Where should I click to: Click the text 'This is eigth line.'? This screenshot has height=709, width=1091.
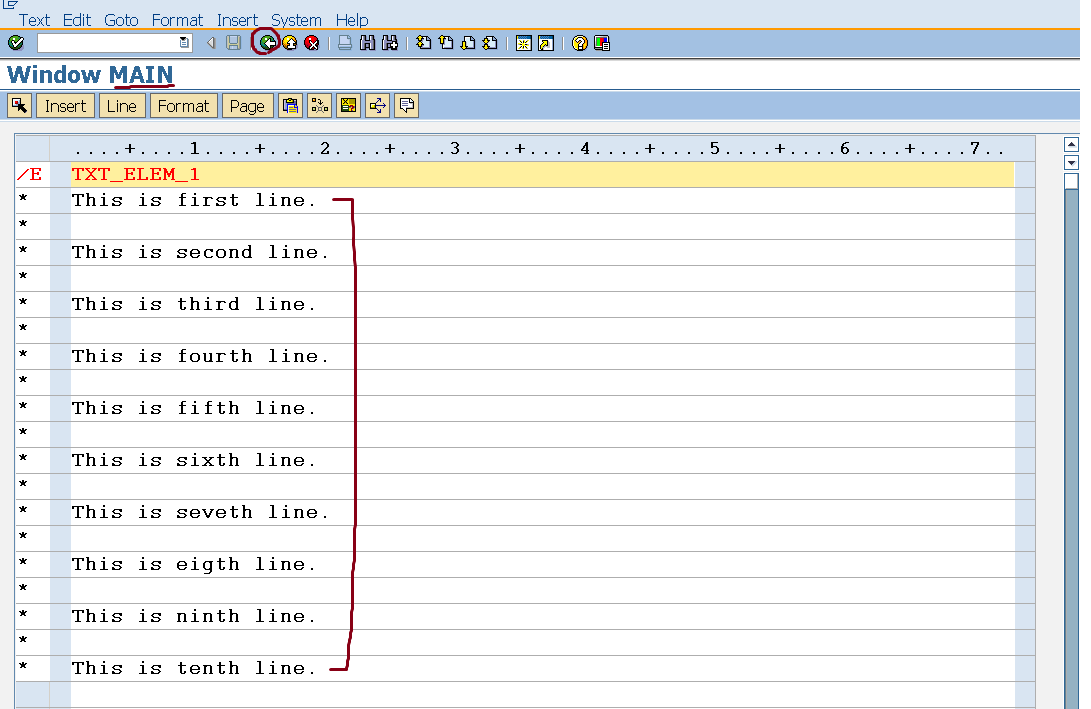pyautogui.click(x=194, y=564)
